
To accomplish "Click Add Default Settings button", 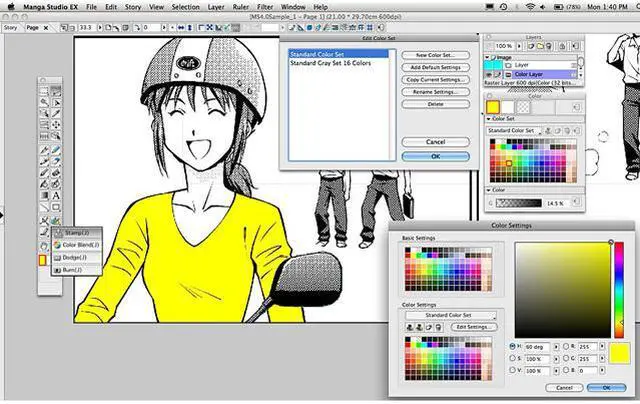I will point(436,67).
